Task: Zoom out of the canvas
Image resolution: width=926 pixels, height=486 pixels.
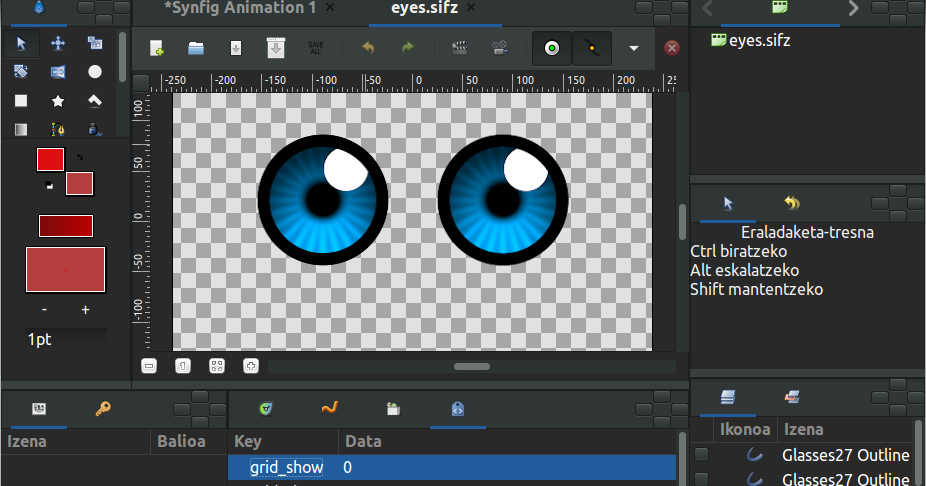Action: click(x=149, y=366)
